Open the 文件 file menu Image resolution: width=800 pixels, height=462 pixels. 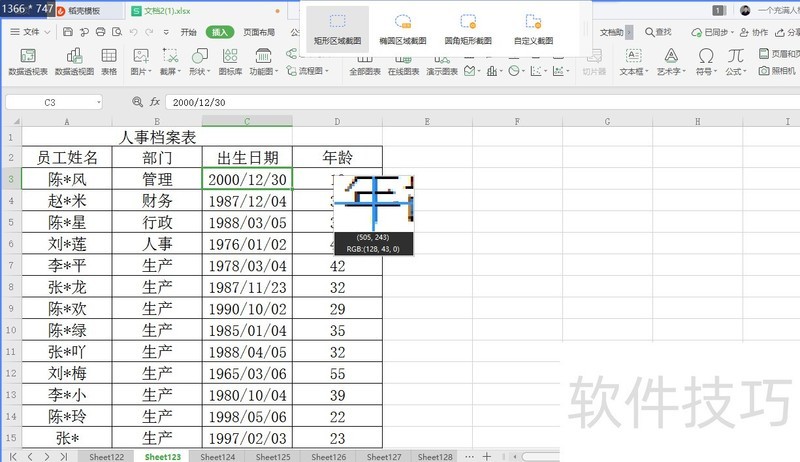[x=30, y=32]
